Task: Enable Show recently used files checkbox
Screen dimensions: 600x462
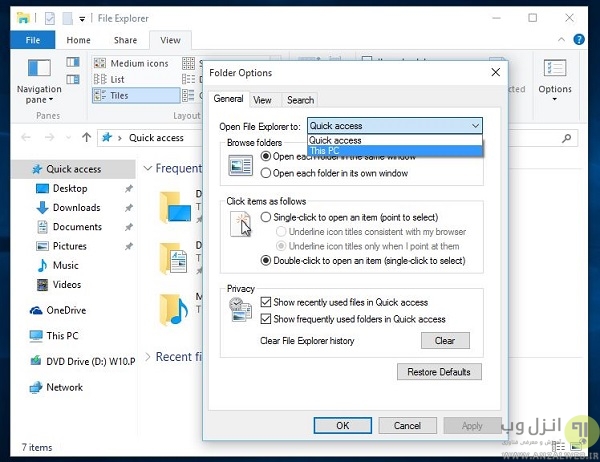Action: [265, 302]
